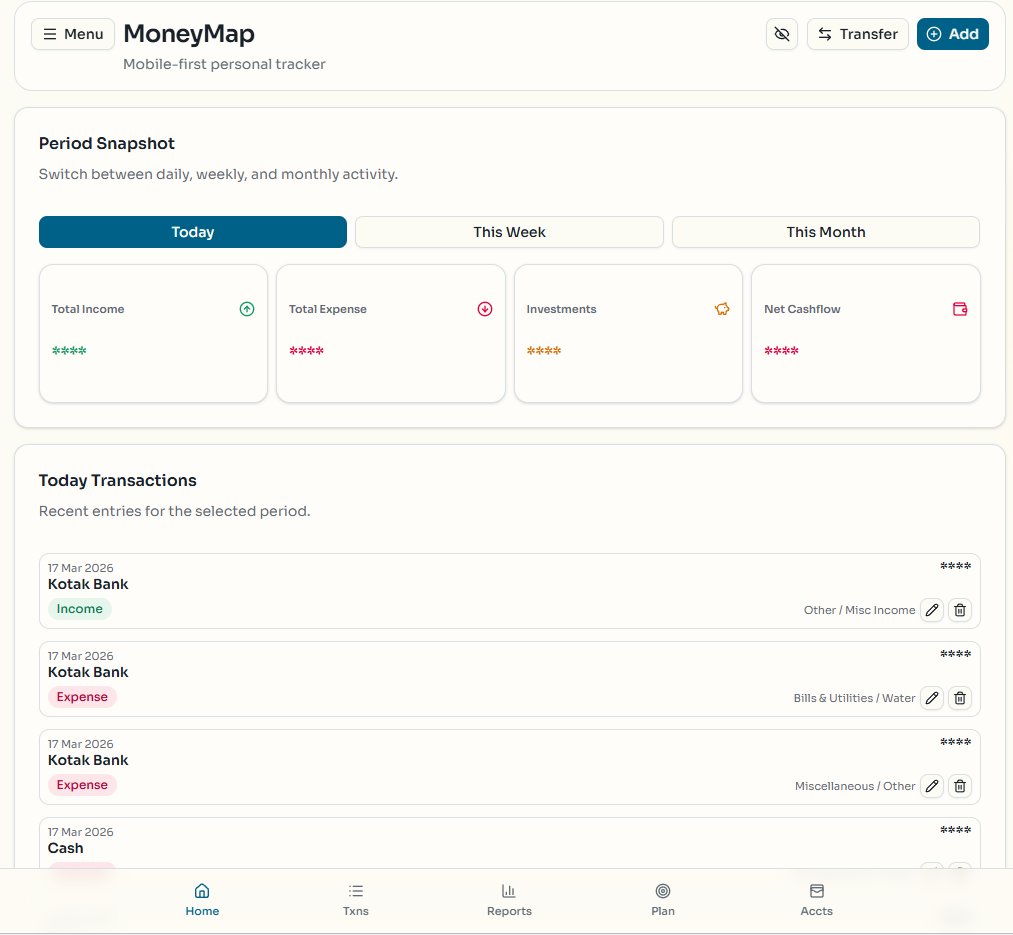Click the Bills & Utilities / Water text
This screenshot has height=935, width=1013.
click(854, 698)
